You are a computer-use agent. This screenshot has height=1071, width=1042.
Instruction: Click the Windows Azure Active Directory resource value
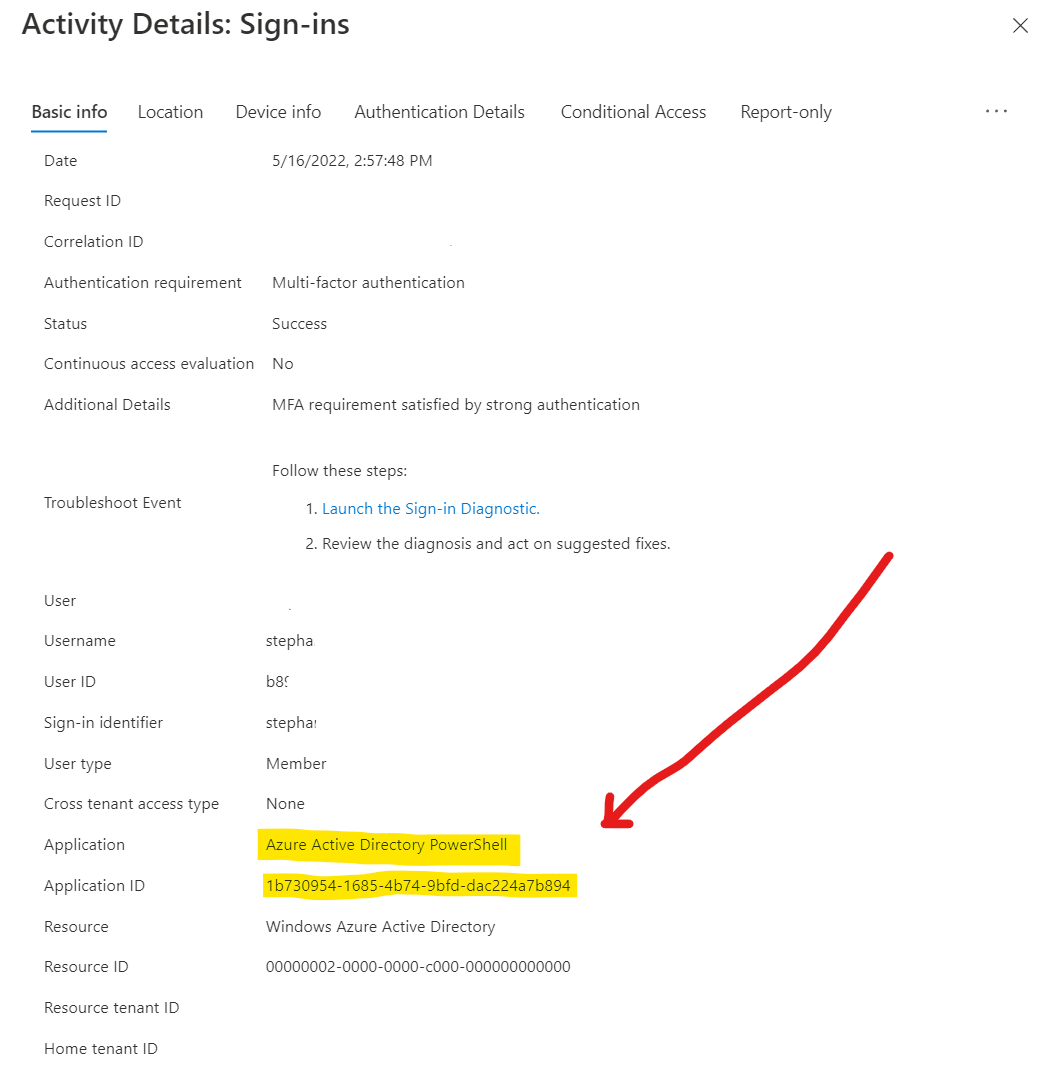(x=380, y=926)
